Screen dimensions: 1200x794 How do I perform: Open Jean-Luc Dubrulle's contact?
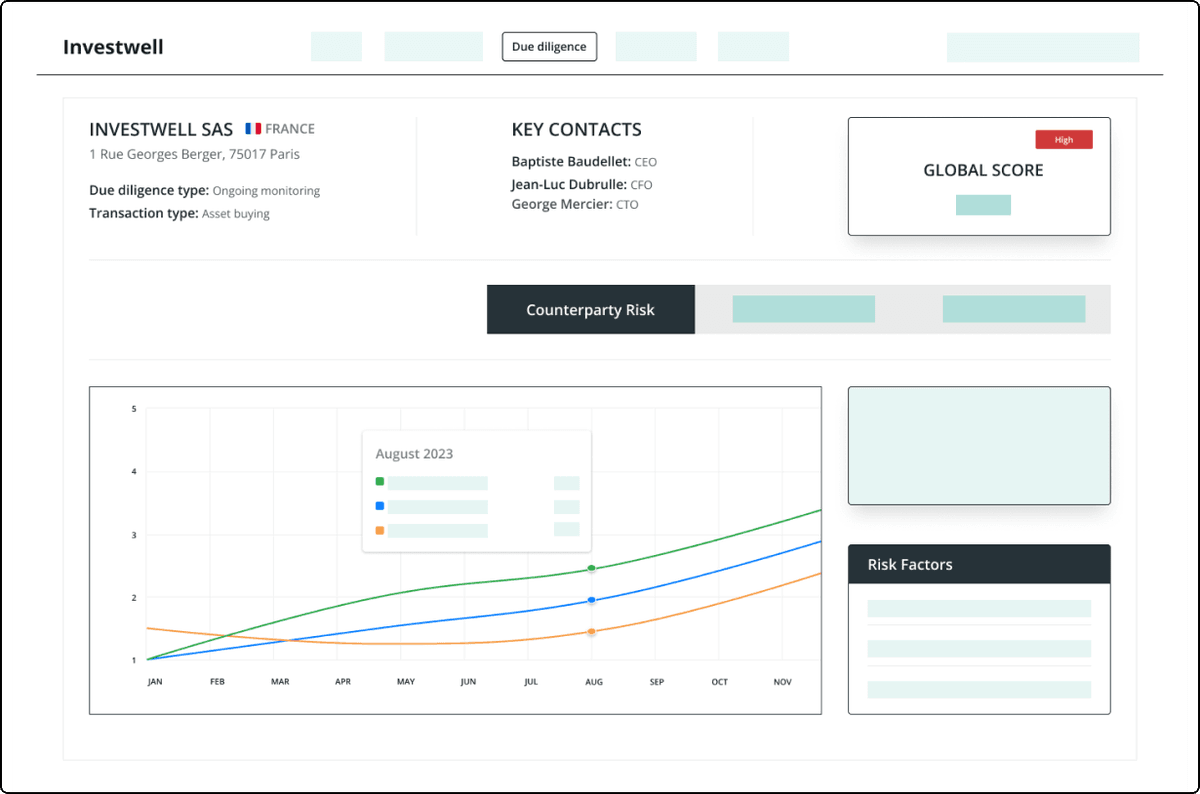[568, 184]
